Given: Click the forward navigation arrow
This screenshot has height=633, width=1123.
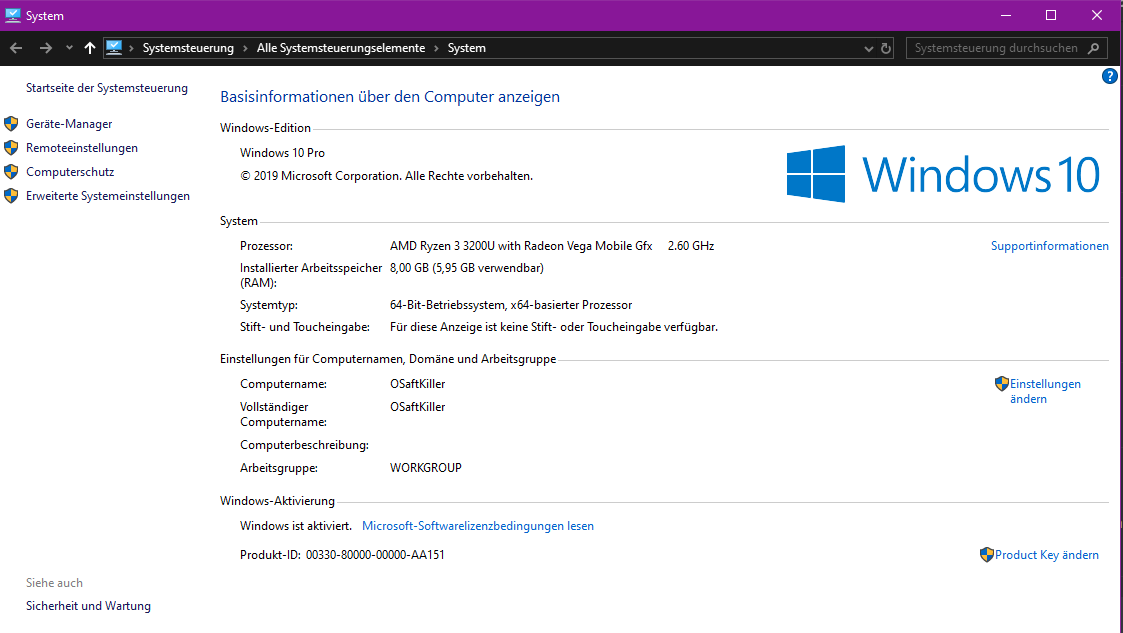Looking at the screenshot, I should click(46, 48).
